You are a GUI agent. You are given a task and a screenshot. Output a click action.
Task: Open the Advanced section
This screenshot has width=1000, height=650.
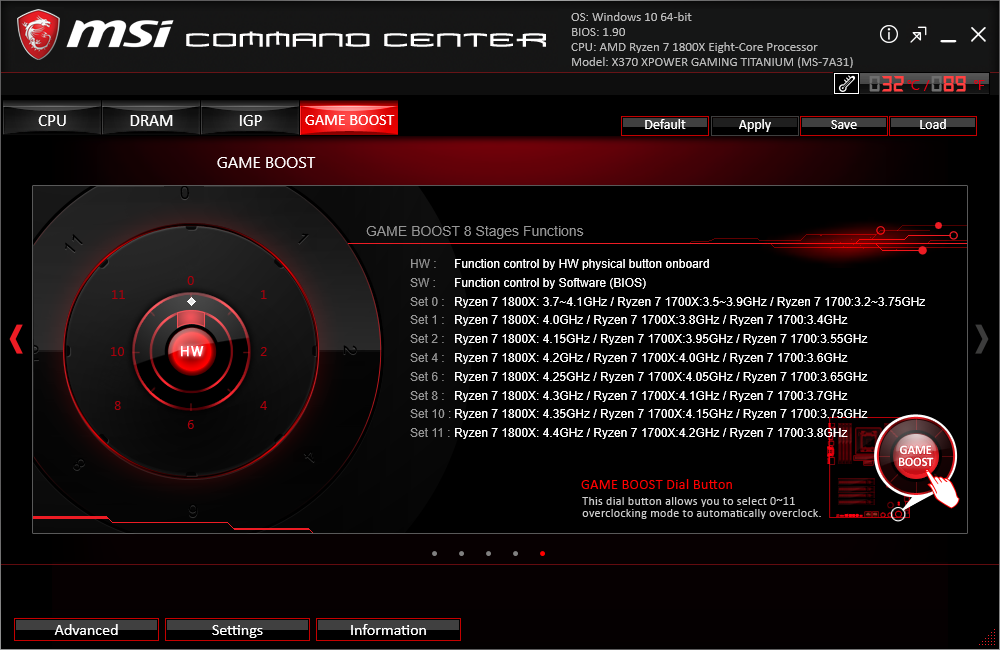click(x=86, y=630)
